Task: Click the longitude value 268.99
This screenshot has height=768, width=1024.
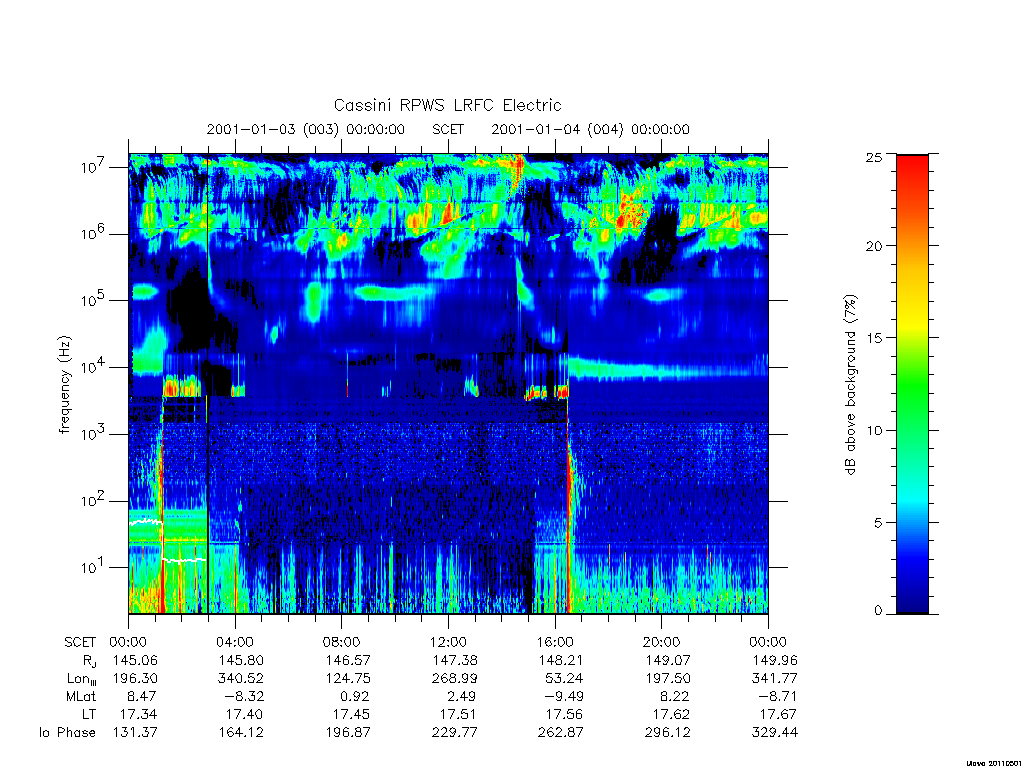Action: point(454,679)
